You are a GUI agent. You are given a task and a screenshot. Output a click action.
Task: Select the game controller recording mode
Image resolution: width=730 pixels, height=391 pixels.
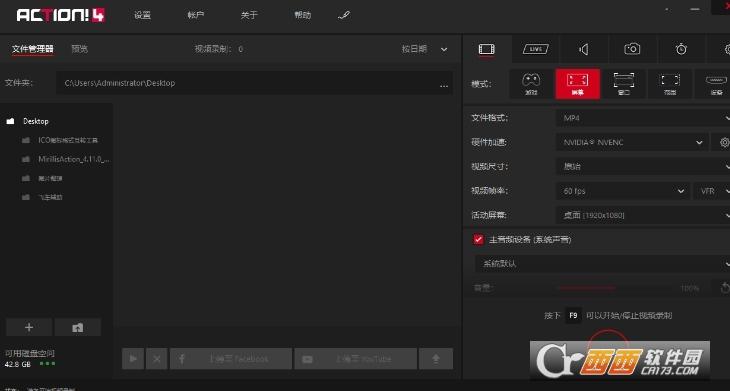531,84
